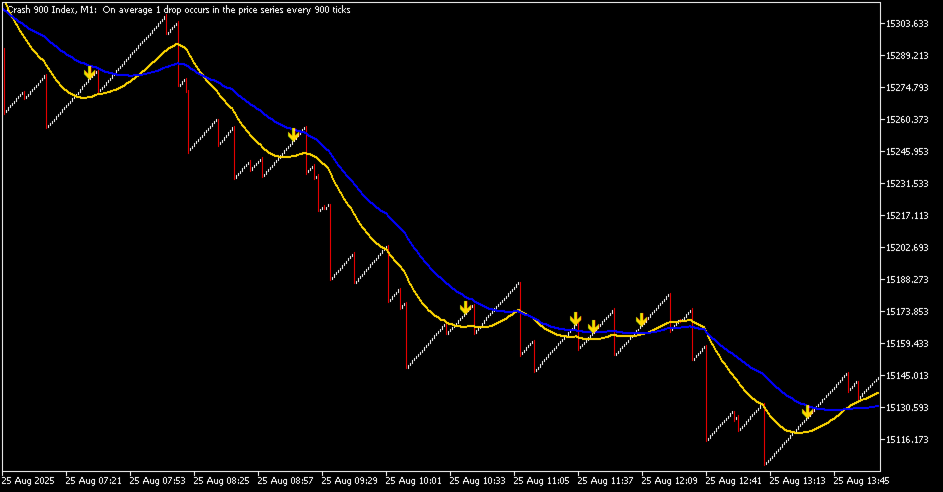Click price scale label 15245.953

pos(908,151)
